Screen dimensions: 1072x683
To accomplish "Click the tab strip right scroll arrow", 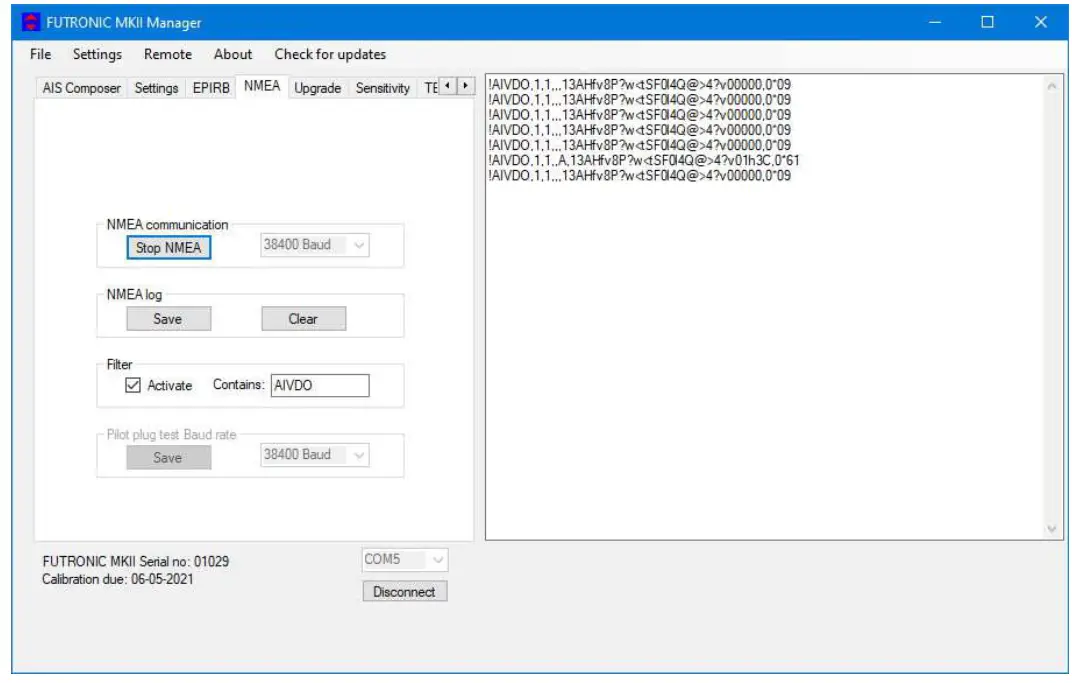I will (466, 85).
